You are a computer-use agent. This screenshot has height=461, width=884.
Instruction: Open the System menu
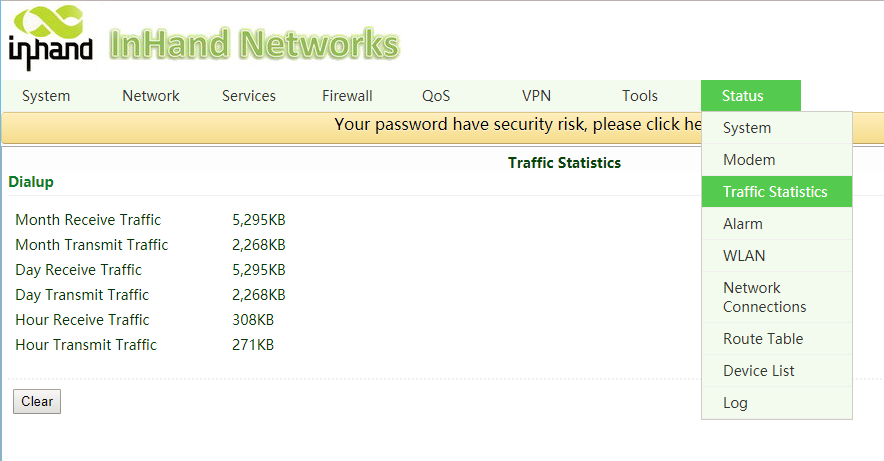46,96
